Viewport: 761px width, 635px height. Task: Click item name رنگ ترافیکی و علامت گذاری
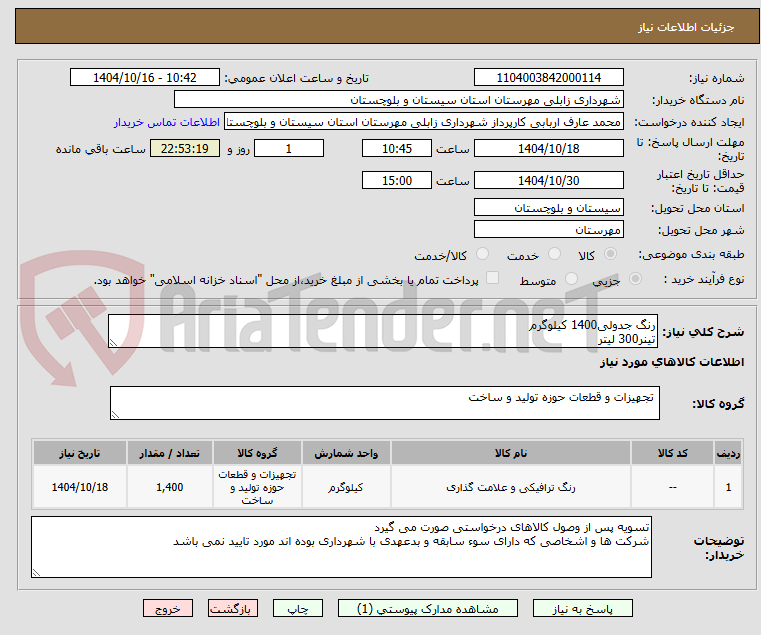pyautogui.click(x=511, y=487)
